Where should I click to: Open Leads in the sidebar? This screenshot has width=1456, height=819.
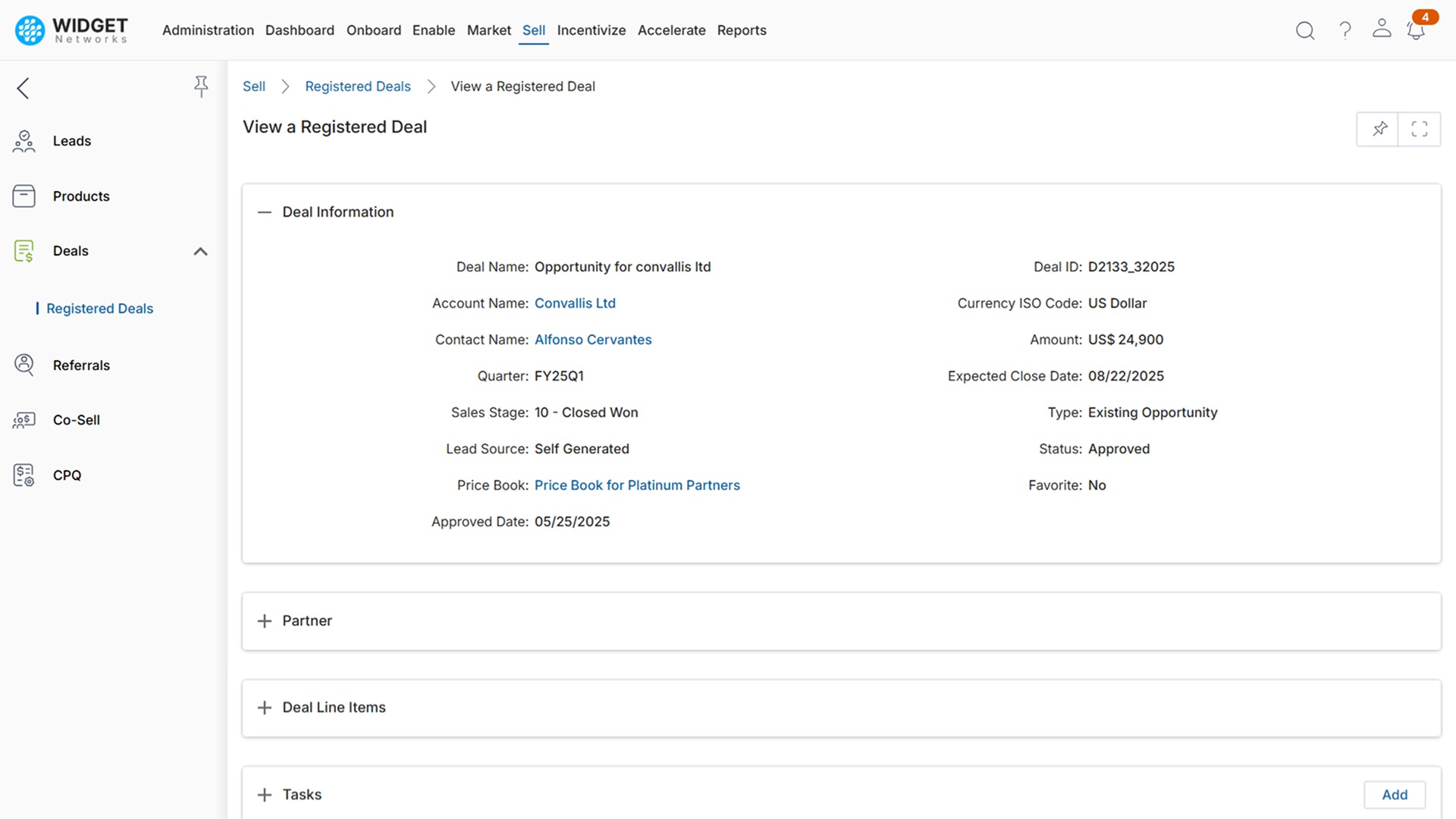pos(72,141)
